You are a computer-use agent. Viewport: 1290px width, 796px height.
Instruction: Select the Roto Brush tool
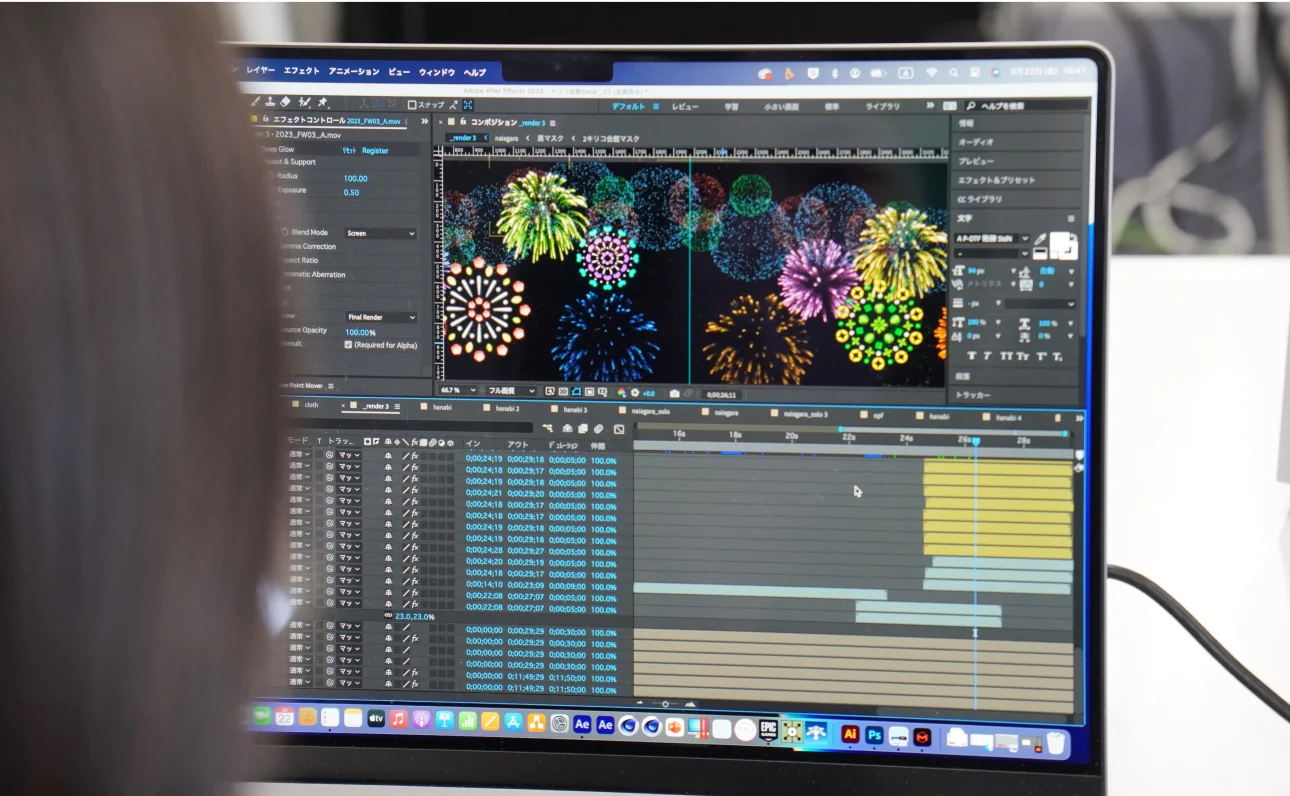coord(304,102)
